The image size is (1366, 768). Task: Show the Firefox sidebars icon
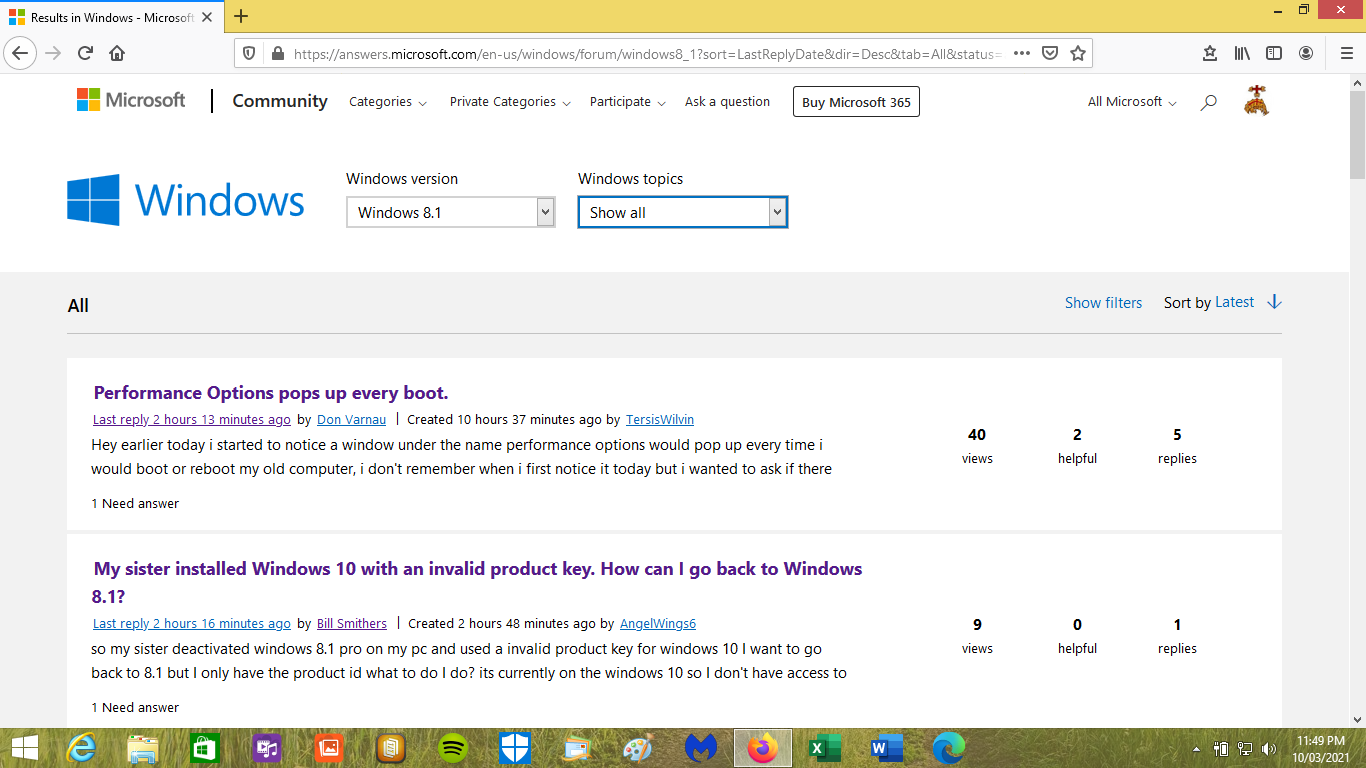click(x=1274, y=53)
